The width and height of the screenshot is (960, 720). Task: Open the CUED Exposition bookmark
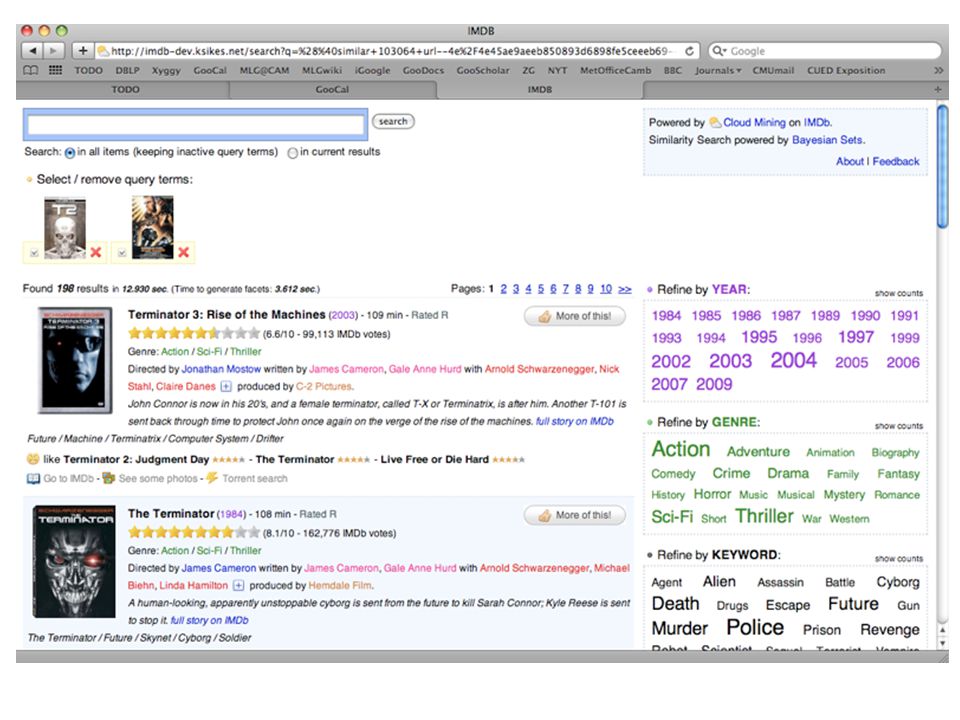pos(846,70)
